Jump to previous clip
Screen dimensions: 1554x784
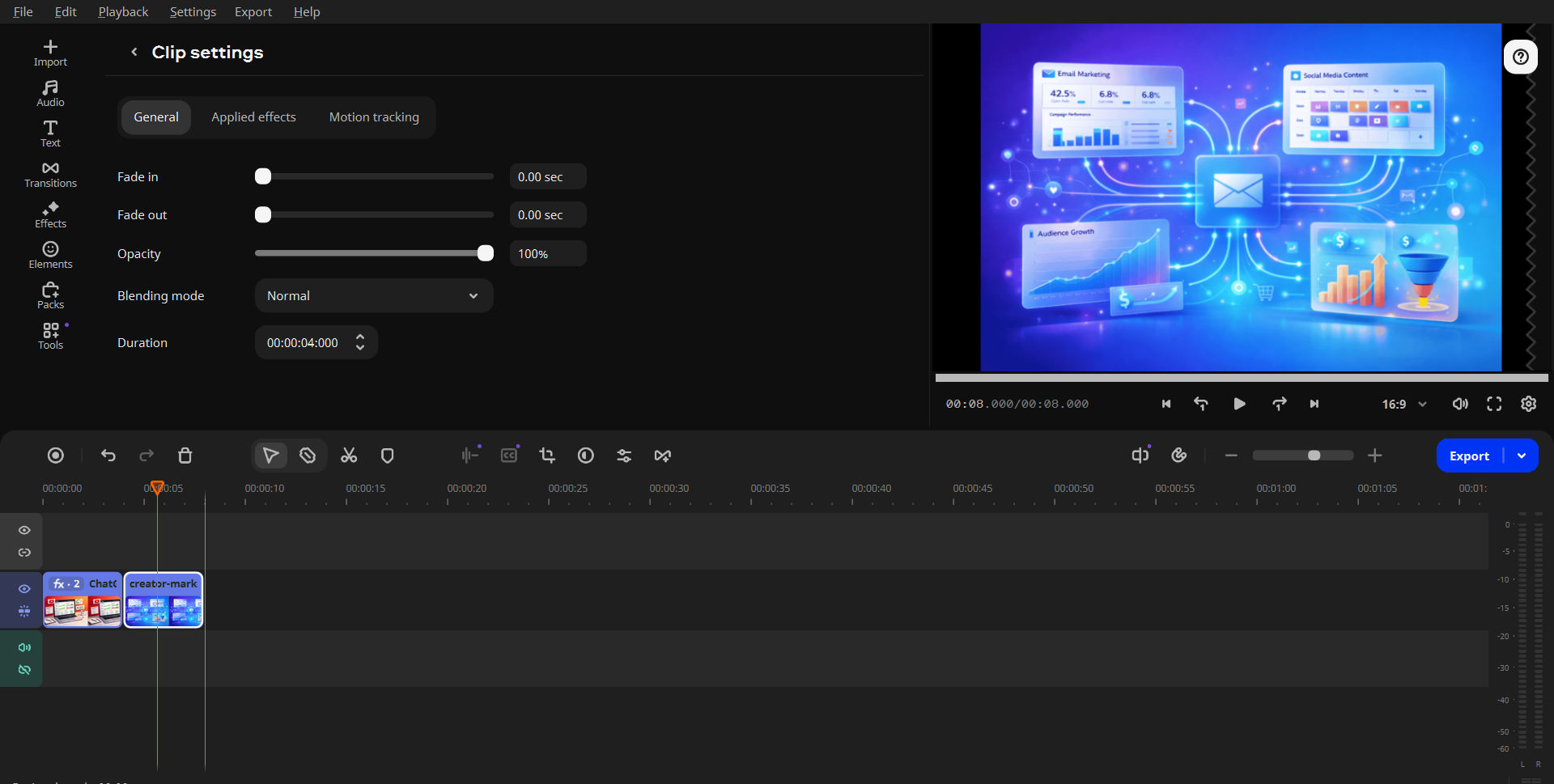[x=1166, y=404]
